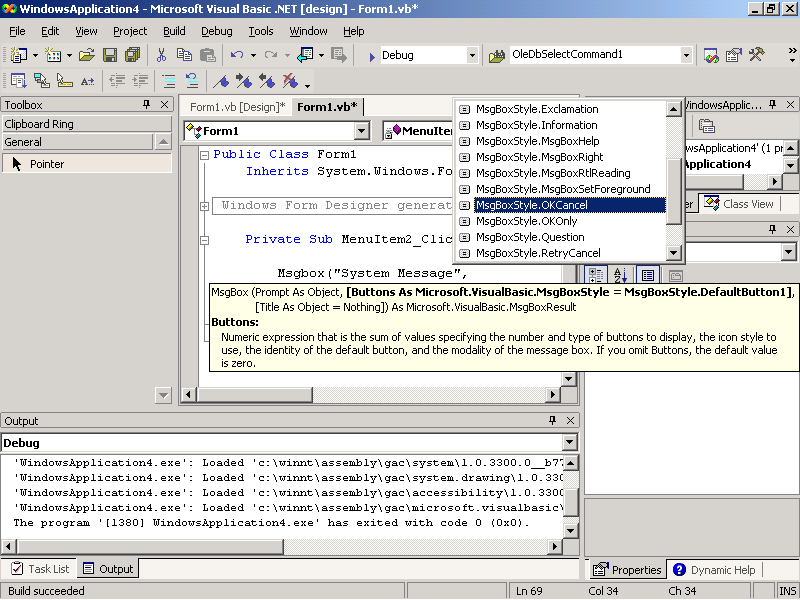Undo the last action
800x600 pixels.
coord(237,55)
